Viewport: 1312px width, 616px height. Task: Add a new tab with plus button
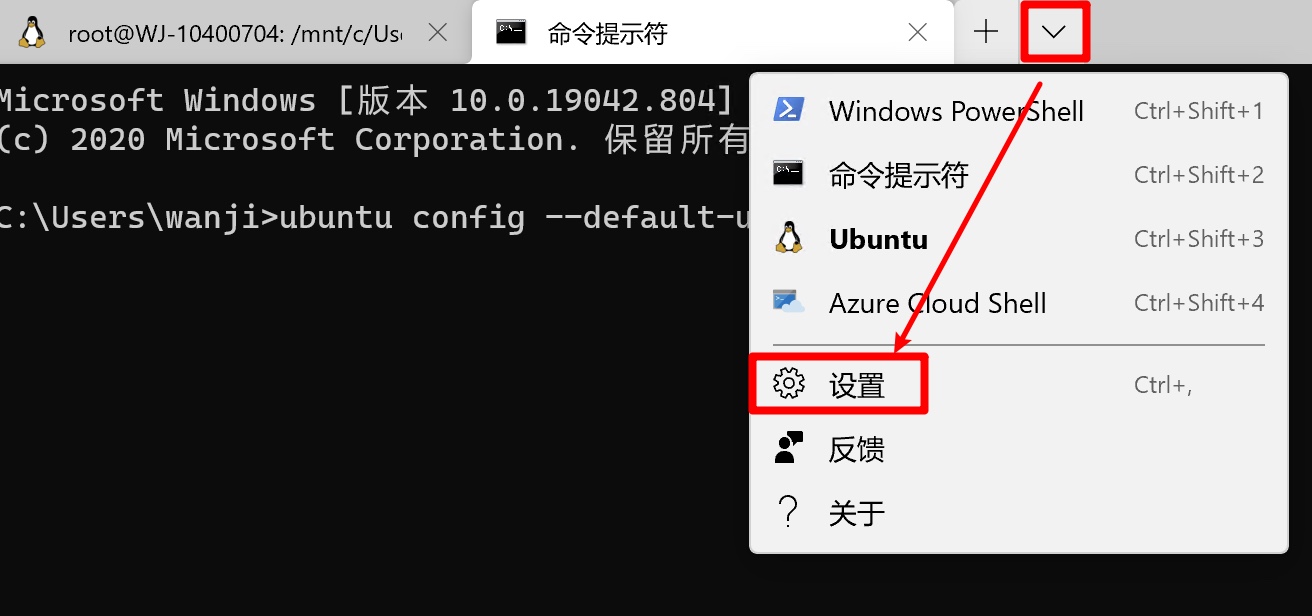(986, 32)
